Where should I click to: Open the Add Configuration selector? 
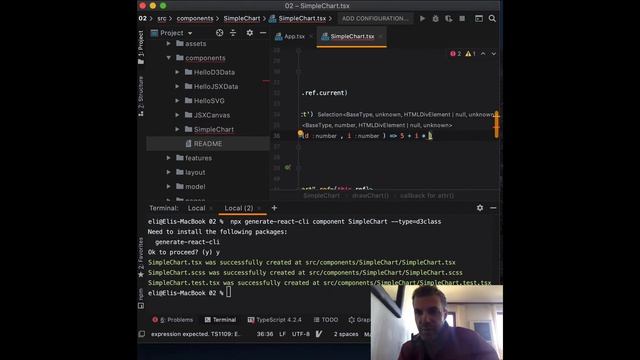coord(375,18)
